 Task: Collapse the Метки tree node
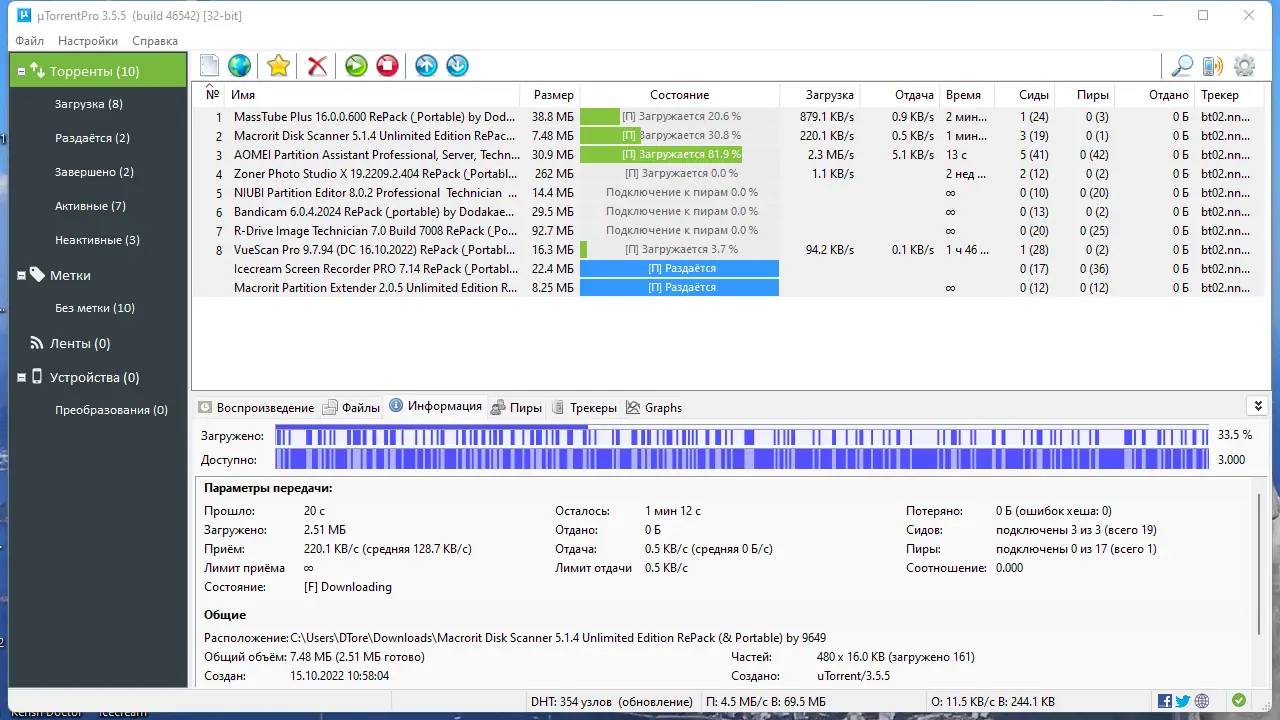(22, 275)
